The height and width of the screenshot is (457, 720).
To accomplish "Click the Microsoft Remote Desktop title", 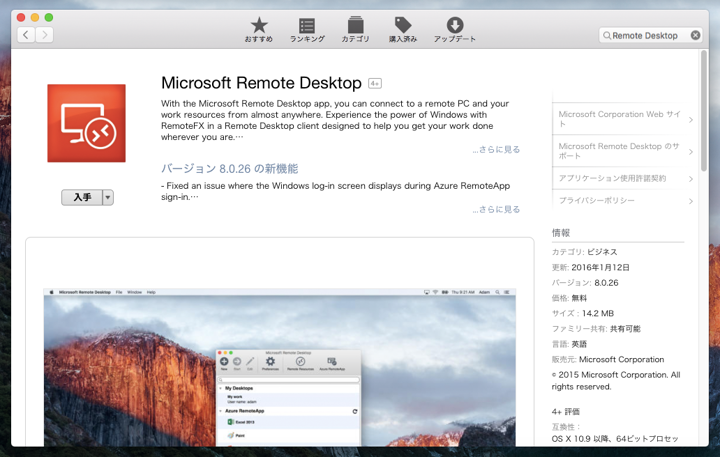I will click(261, 83).
